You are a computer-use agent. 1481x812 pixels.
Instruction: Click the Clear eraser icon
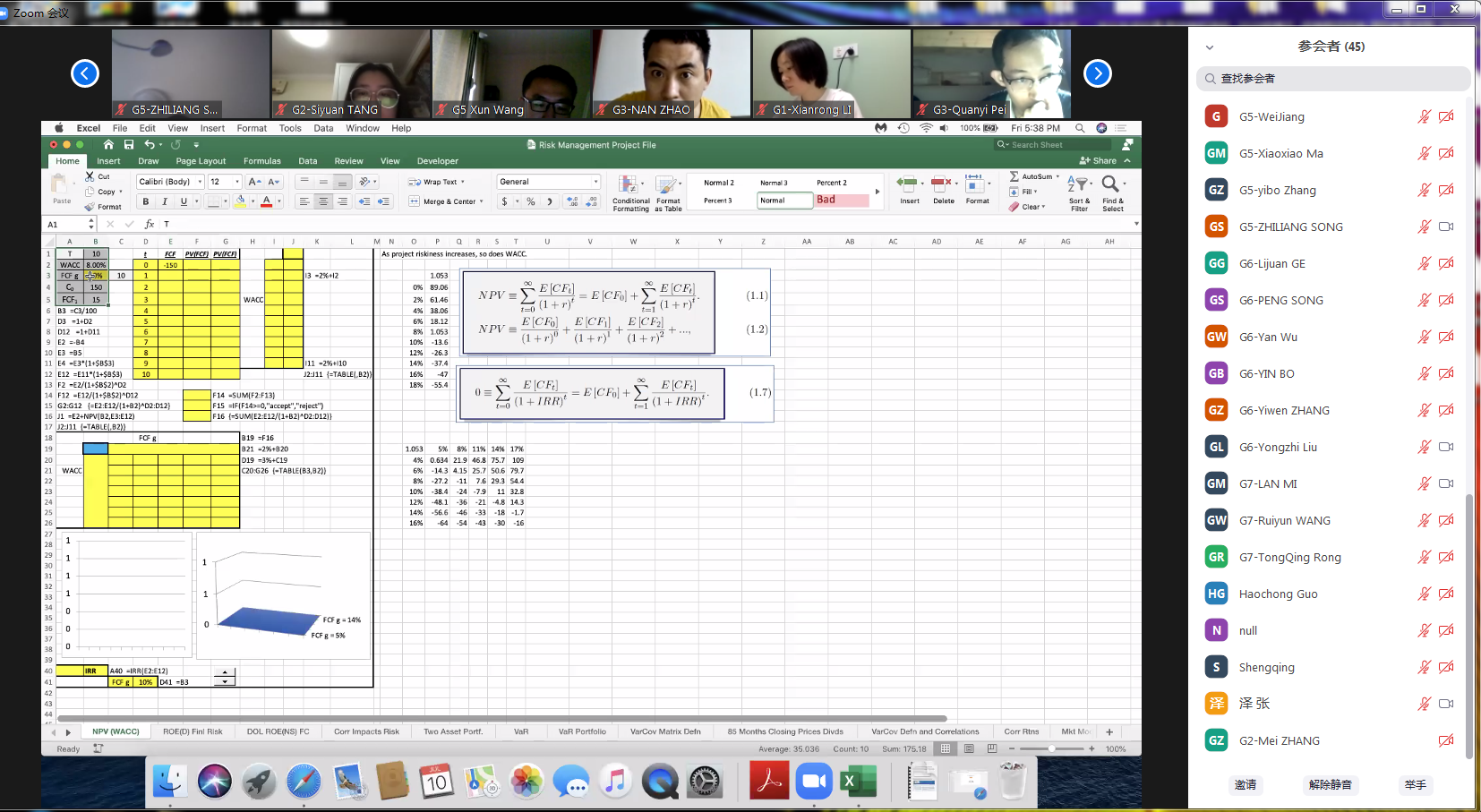(x=1014, y=207)
